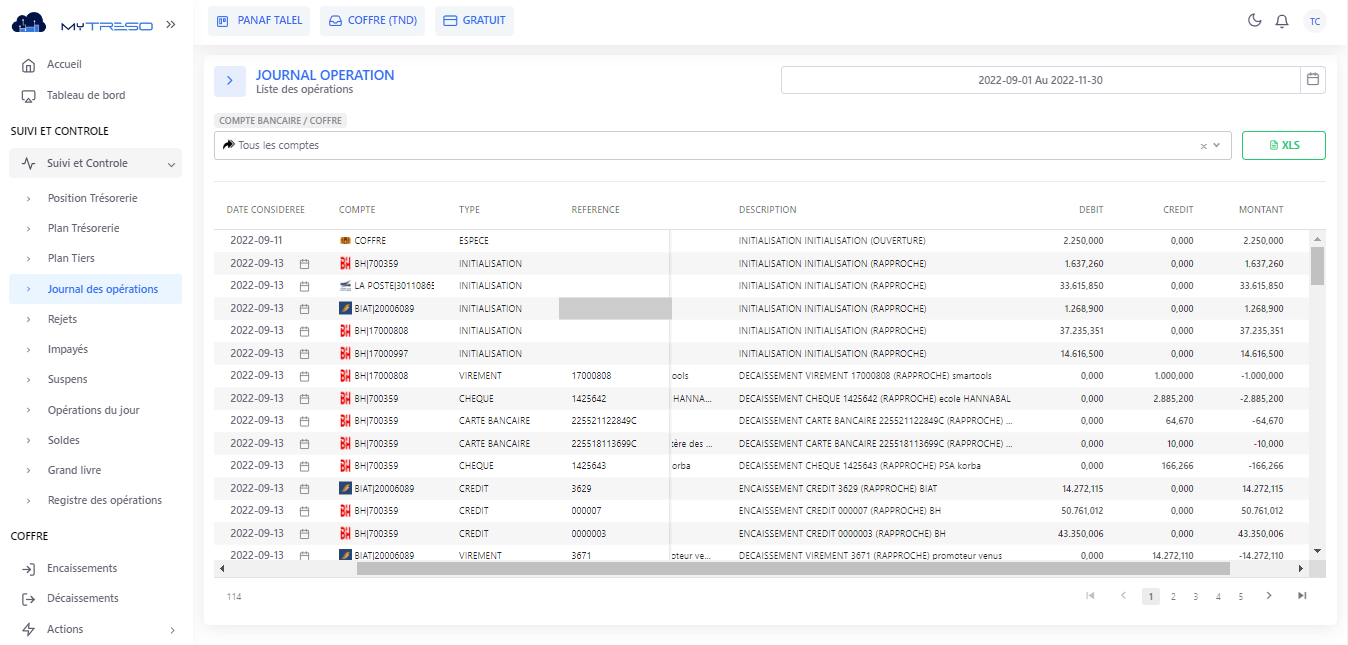Click BH logo on cheque 1425643 row

click(345, 466)
